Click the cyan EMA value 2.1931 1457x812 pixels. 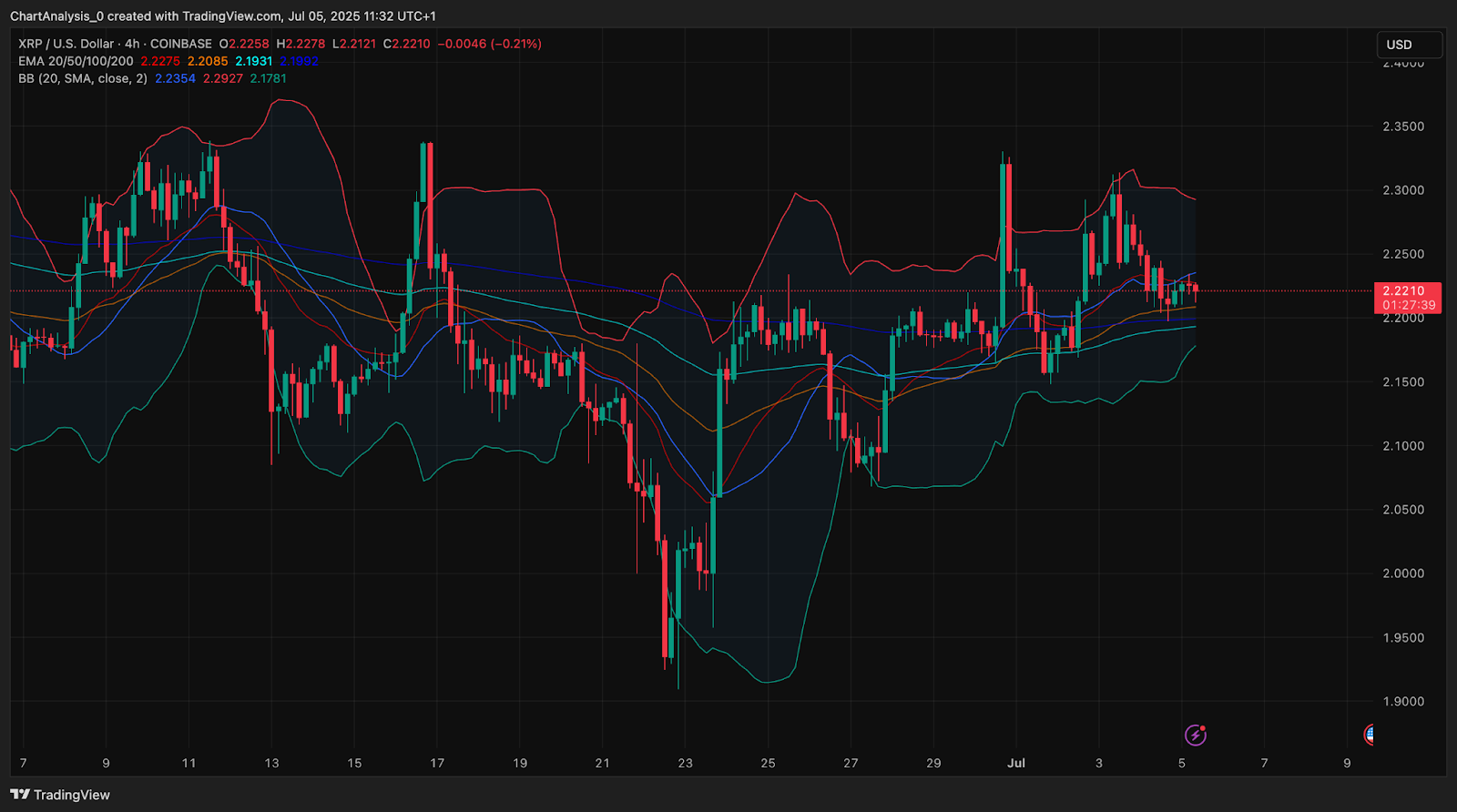(x=254, y=61)
